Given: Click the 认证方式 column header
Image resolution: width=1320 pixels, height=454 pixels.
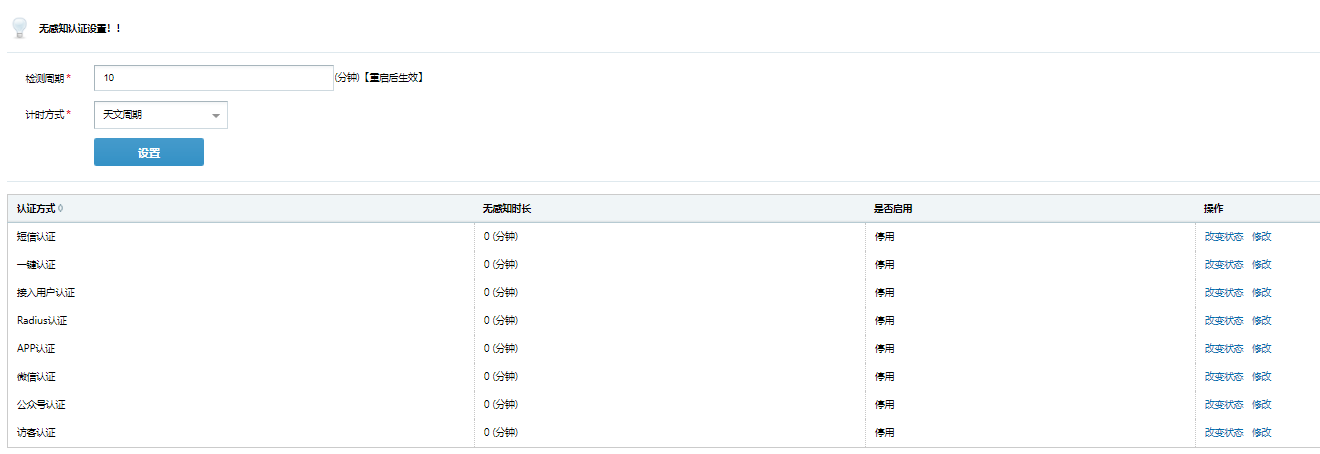Looking at the screenshot, I should point(36,209).
